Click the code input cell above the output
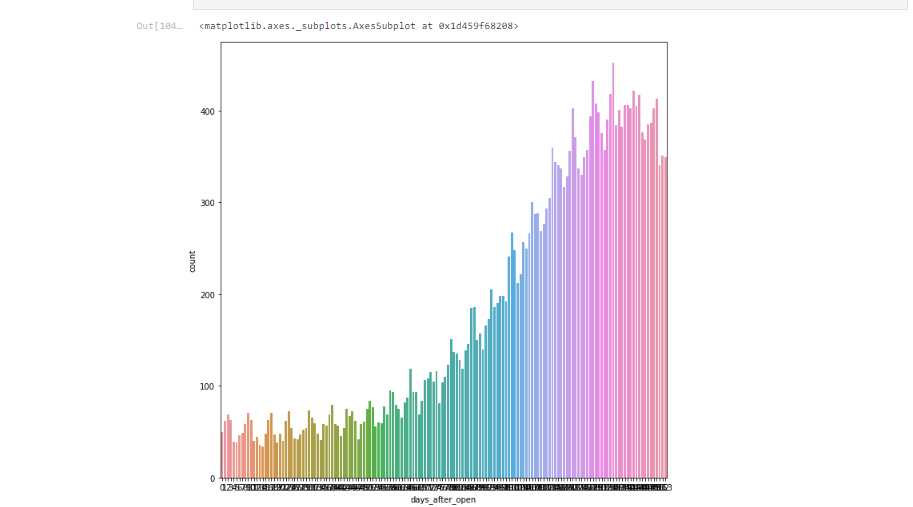This screenshot has height=507, width=913. click(550, 4)
